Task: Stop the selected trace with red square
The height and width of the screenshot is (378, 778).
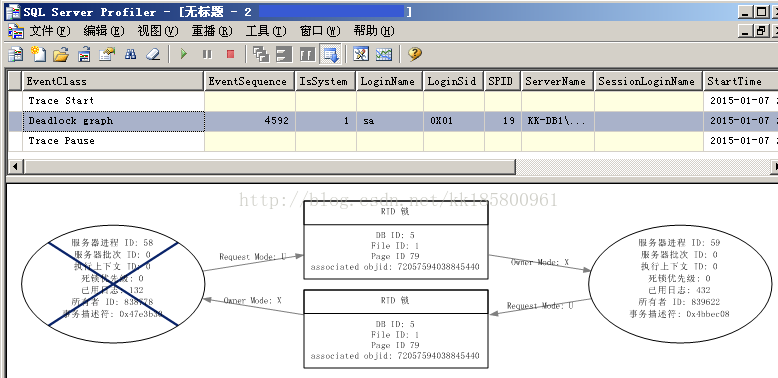Action: coord(230,54)
